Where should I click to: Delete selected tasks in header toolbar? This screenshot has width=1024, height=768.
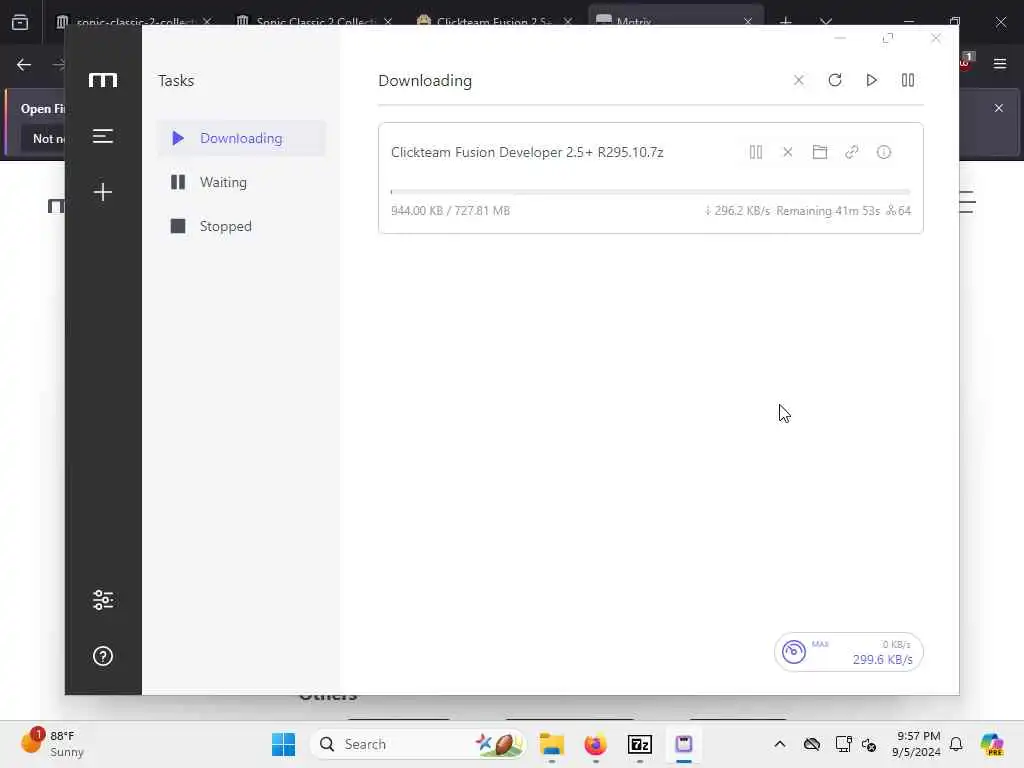[798, 80]
